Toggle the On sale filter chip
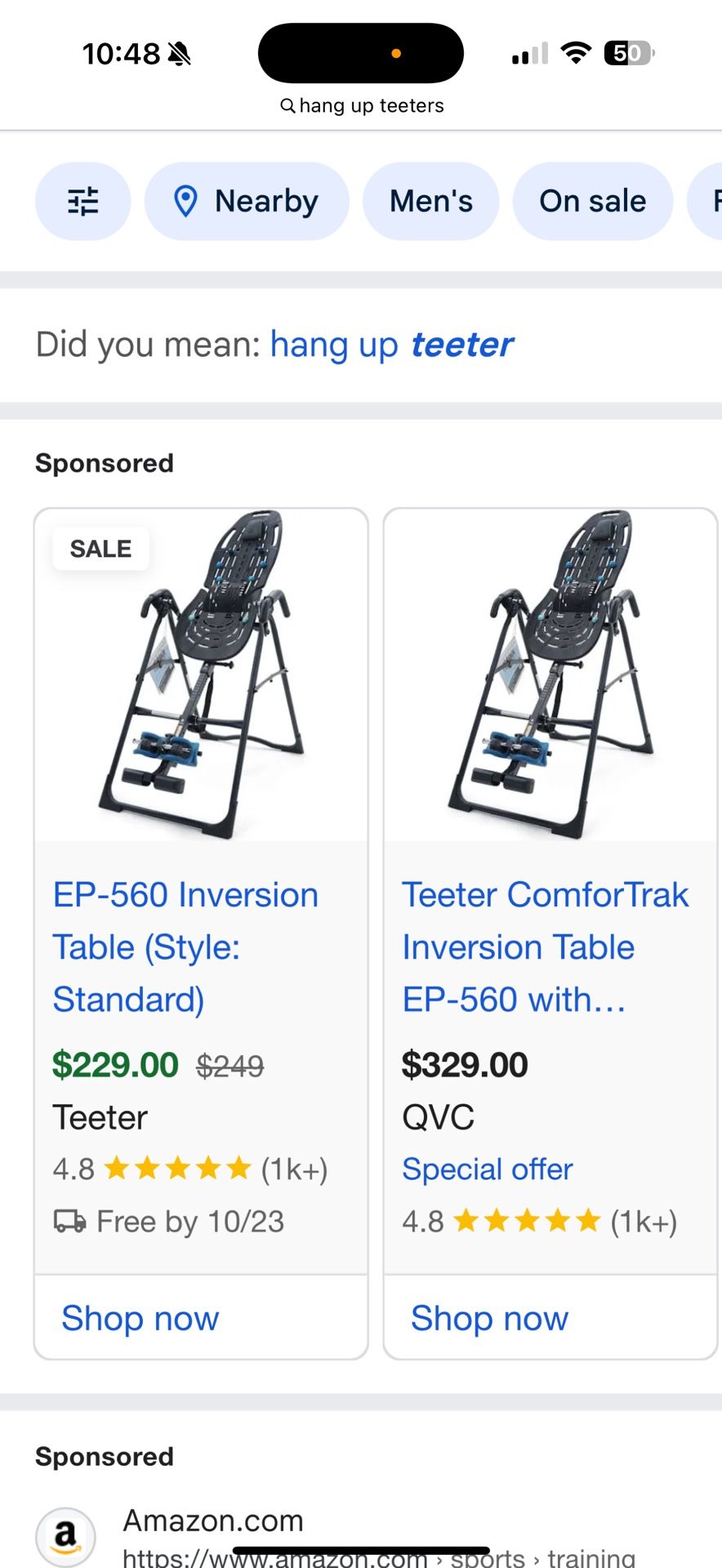Image resolution: width=722 pixels, height=1568 pixels. (x=592, y=201)
